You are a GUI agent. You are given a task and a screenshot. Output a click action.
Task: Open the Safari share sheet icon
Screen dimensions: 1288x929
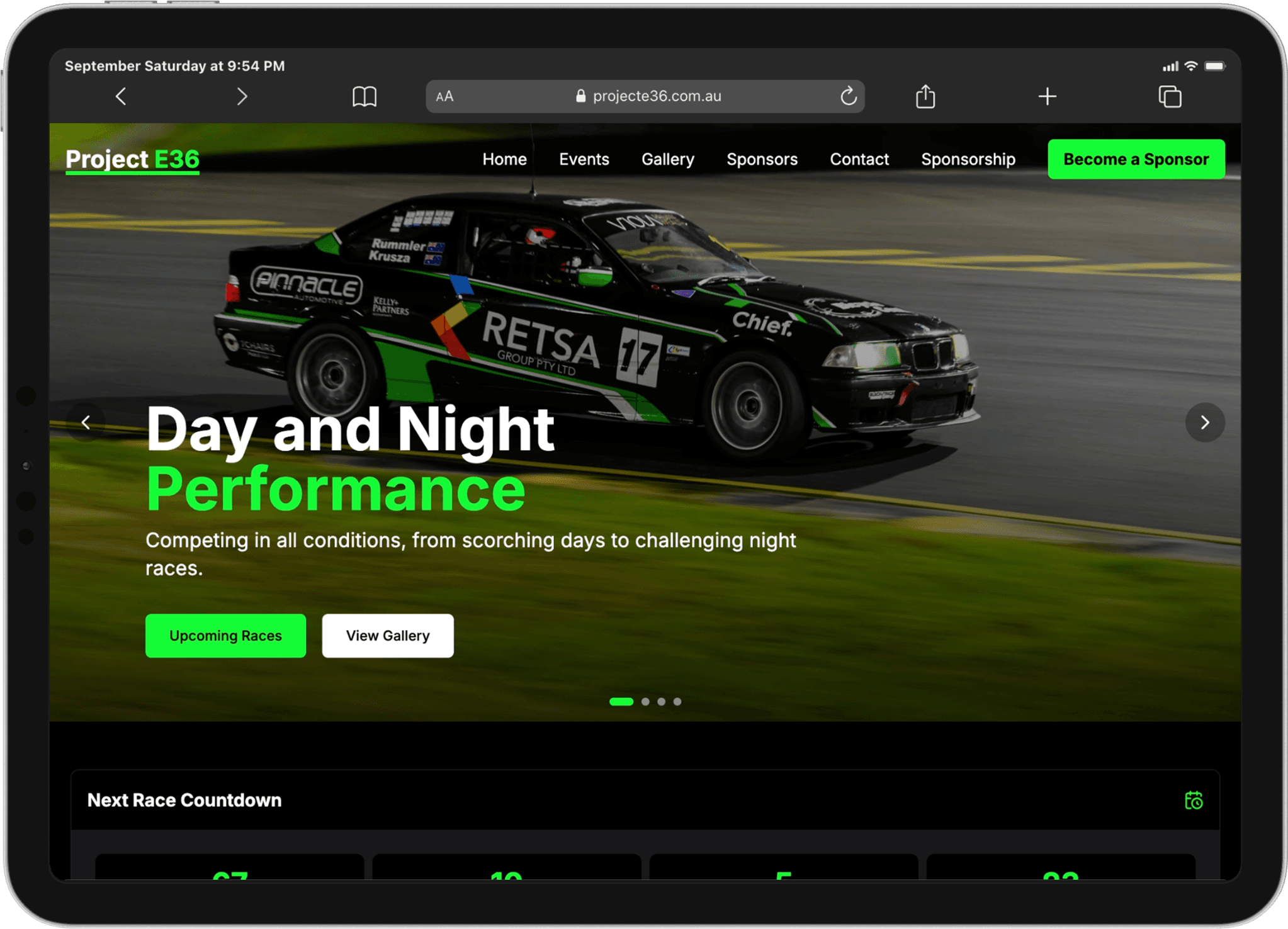tap(925, 96)
